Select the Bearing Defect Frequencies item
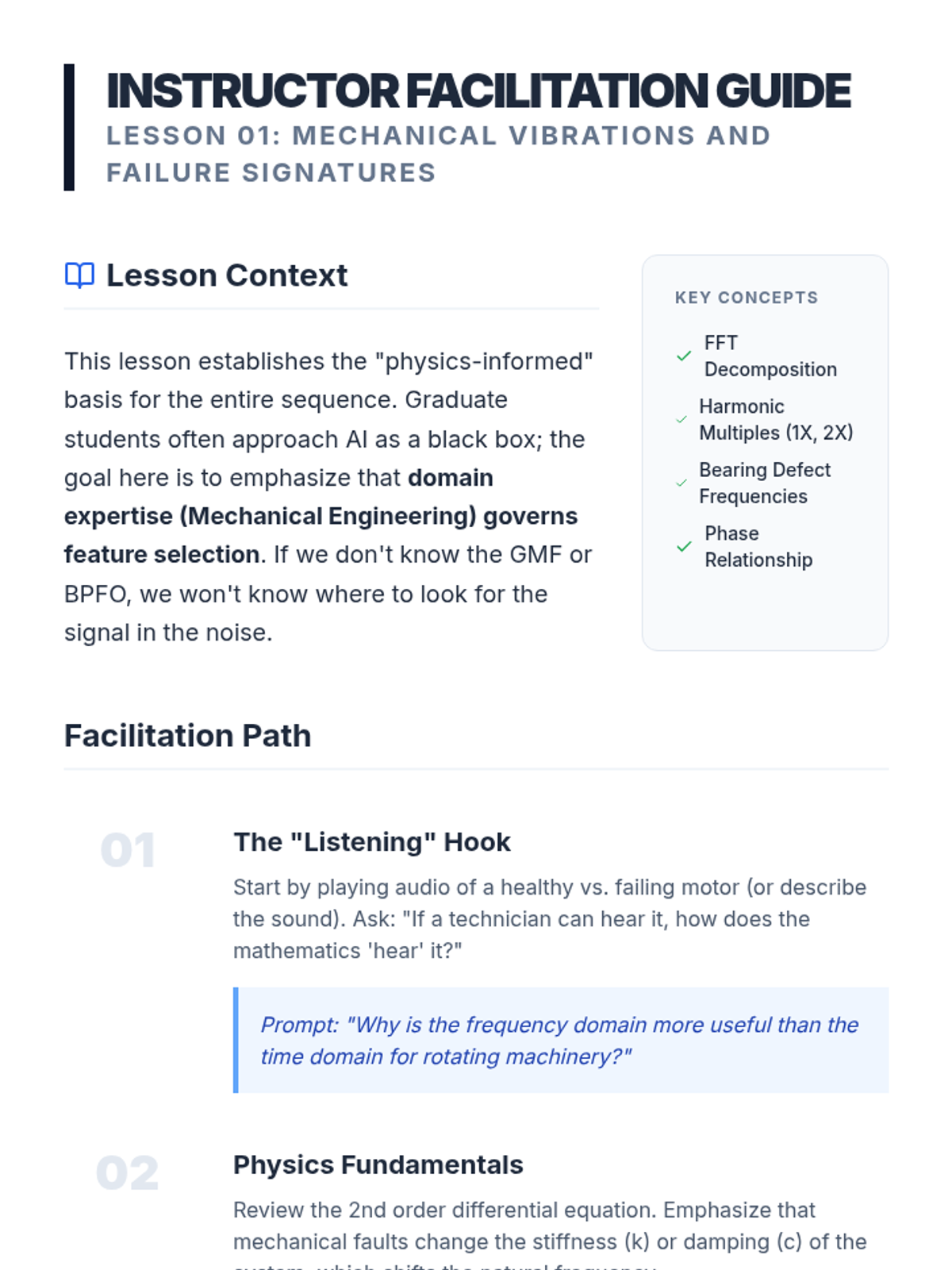 coord(765,483)
